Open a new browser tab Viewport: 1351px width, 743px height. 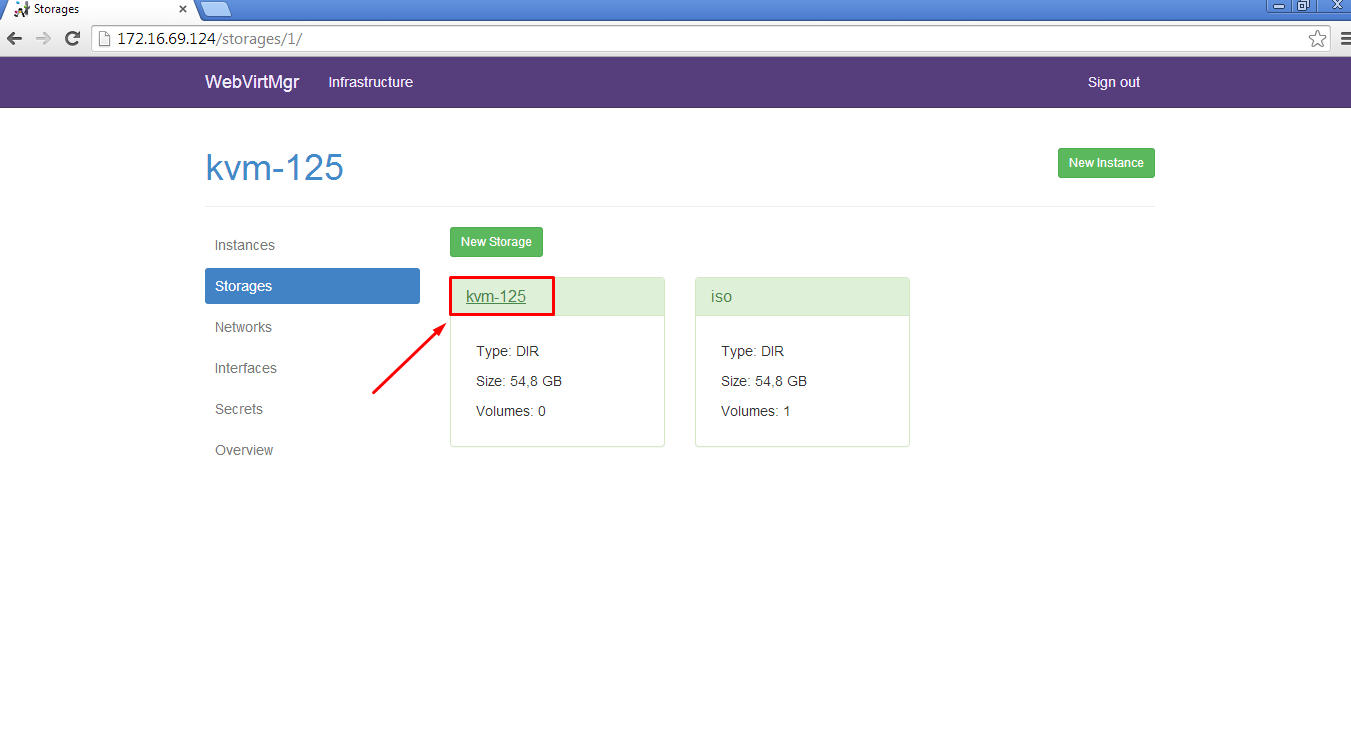tap(215, 10)
